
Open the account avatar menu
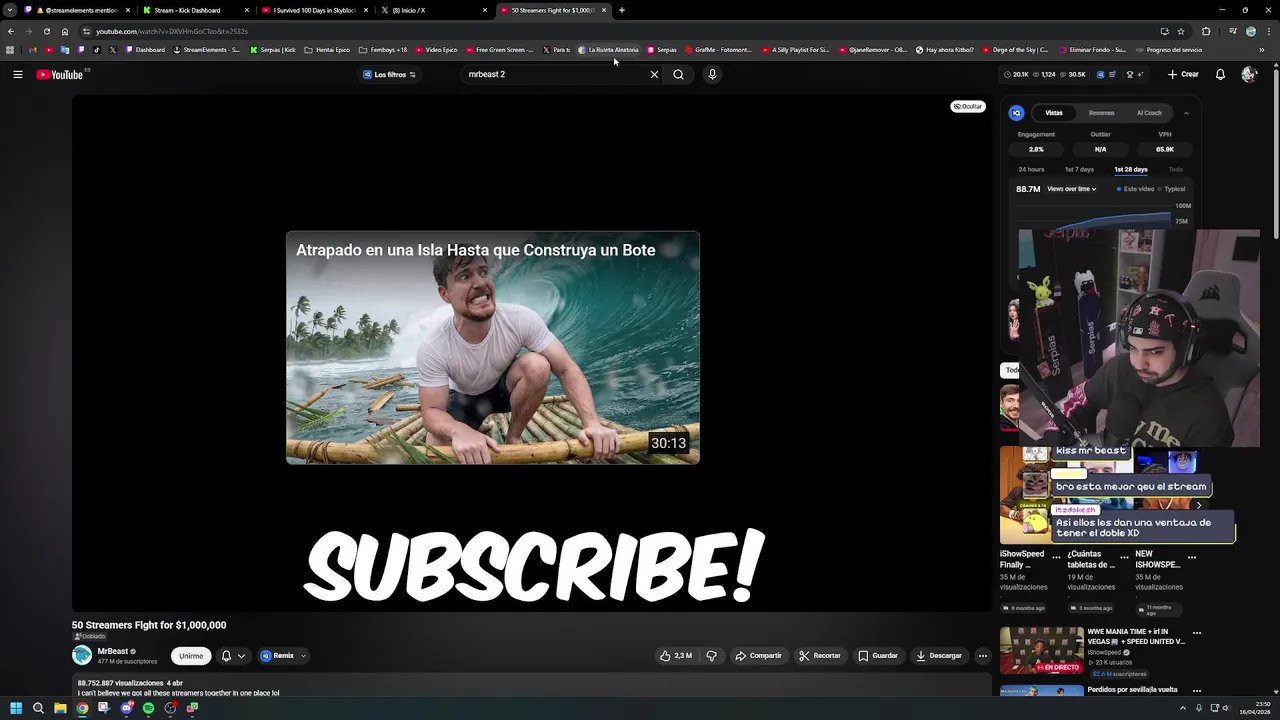[x=1248, y=74]
